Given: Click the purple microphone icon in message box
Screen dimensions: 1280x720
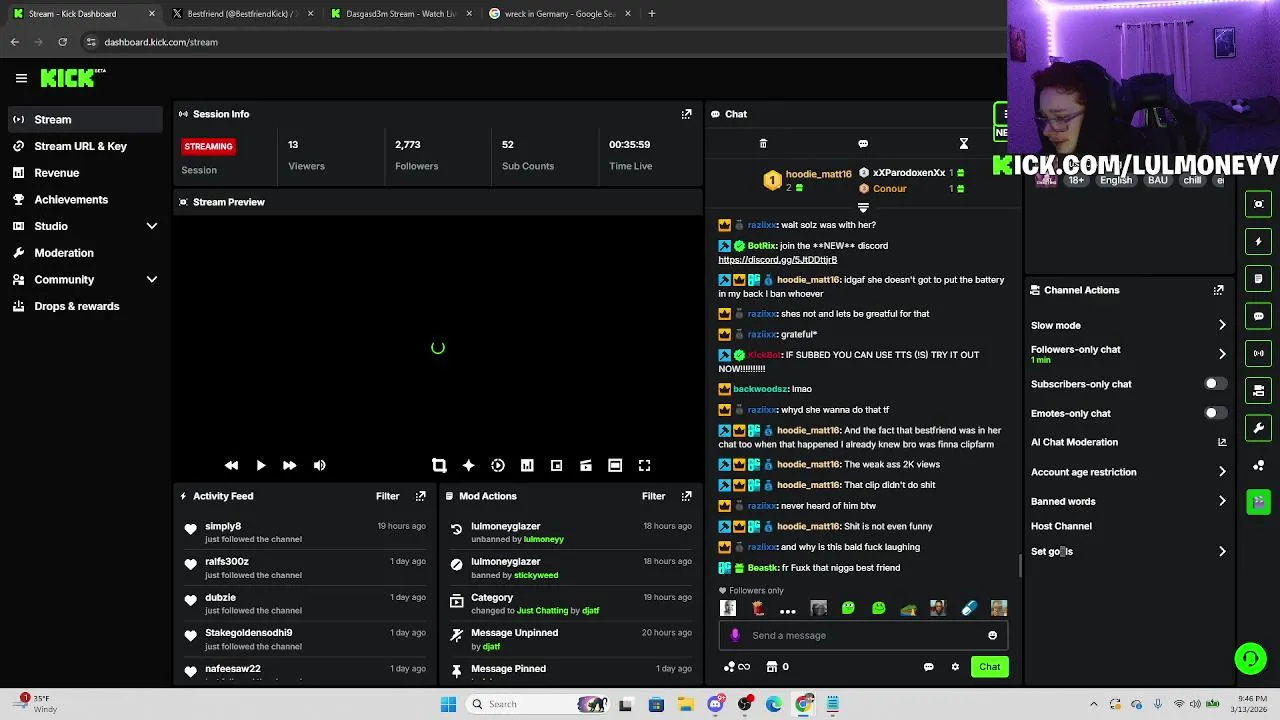Looking at the screenshot, I should pos(735,635).
